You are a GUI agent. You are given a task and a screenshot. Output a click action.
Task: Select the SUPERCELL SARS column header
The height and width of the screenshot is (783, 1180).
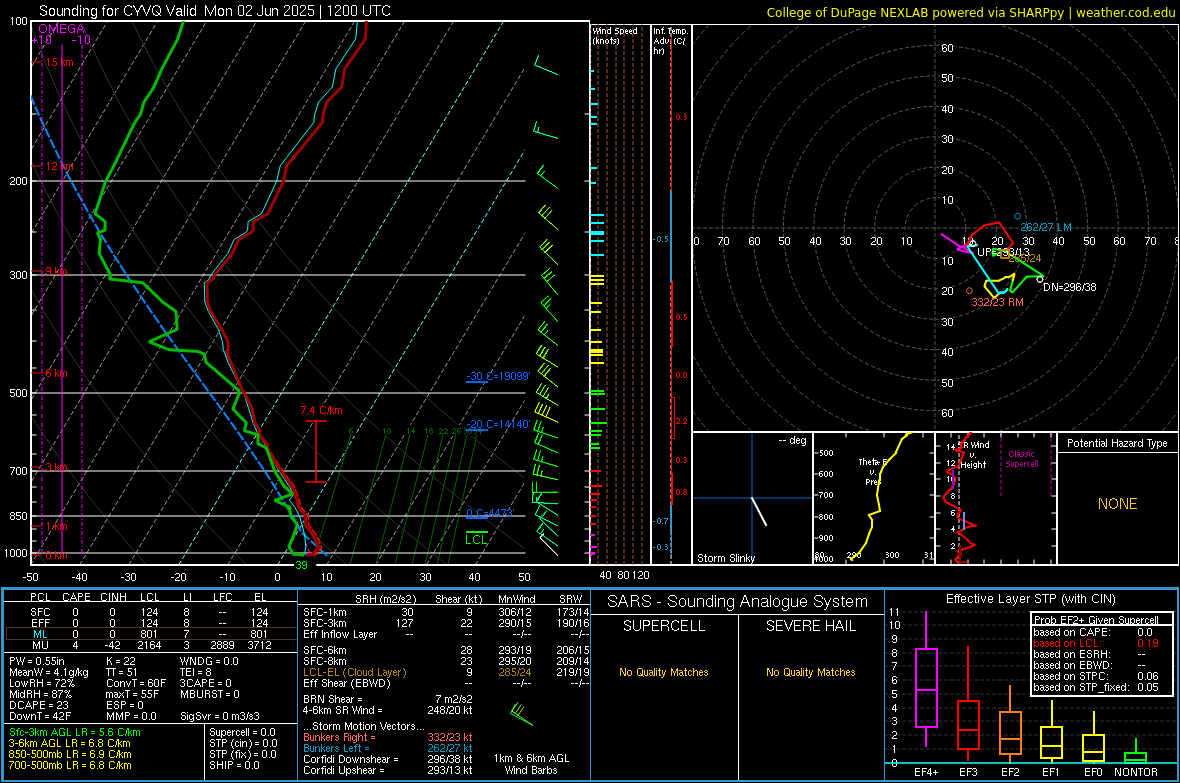click(664, 626)
